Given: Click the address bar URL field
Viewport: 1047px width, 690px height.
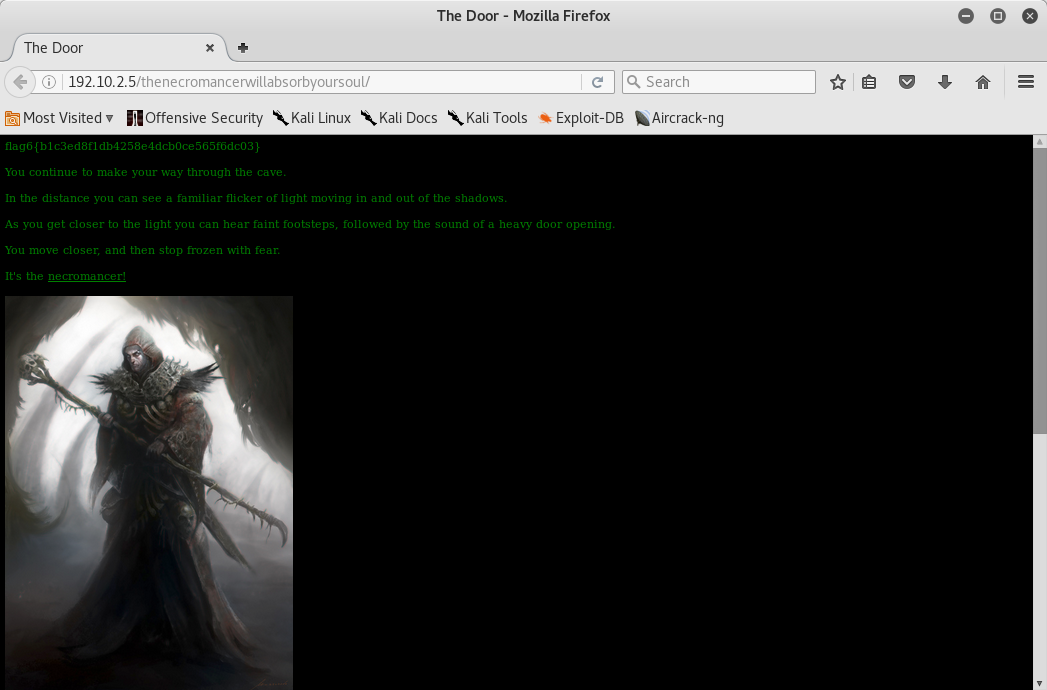Looking at the screenshot, I should click(320, 82).
